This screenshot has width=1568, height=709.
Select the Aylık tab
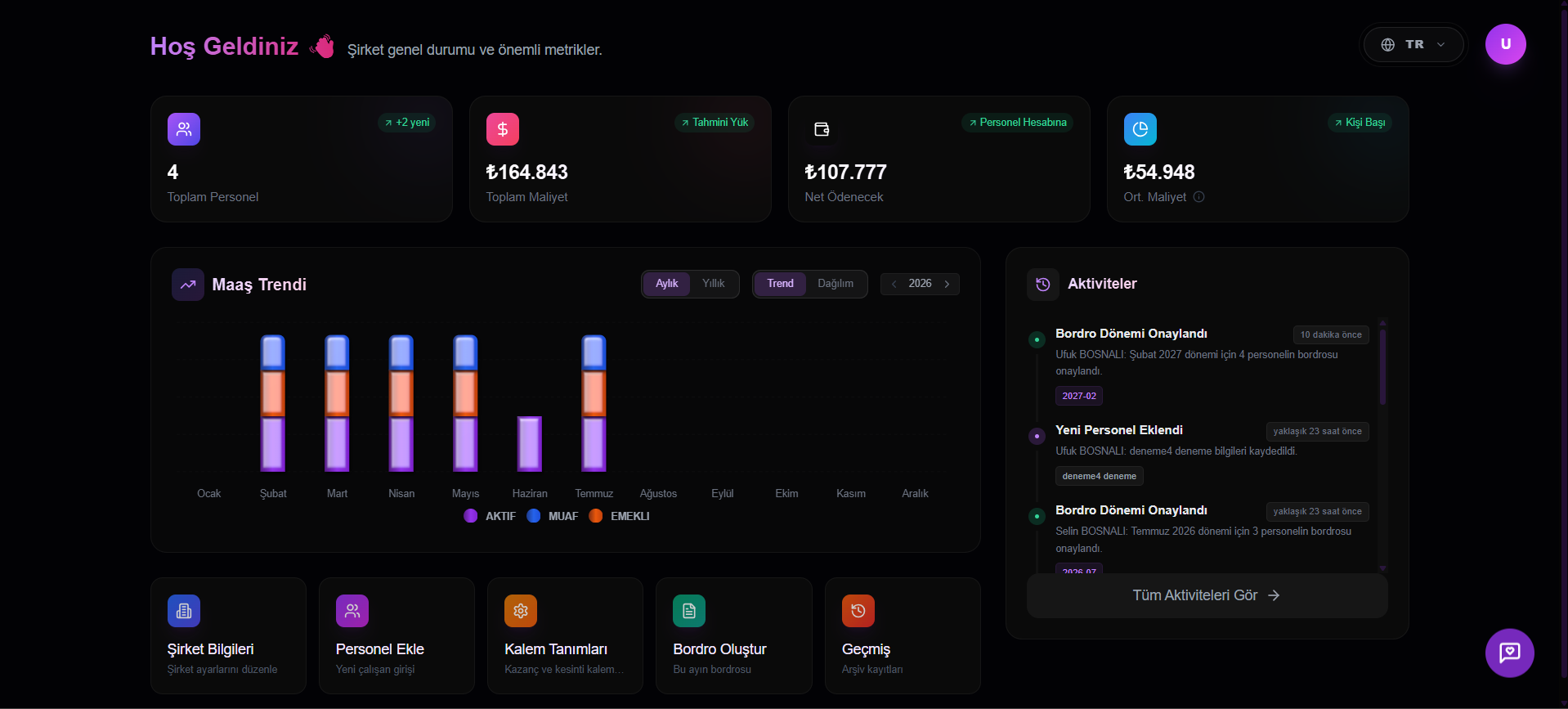tap(666, 284)
